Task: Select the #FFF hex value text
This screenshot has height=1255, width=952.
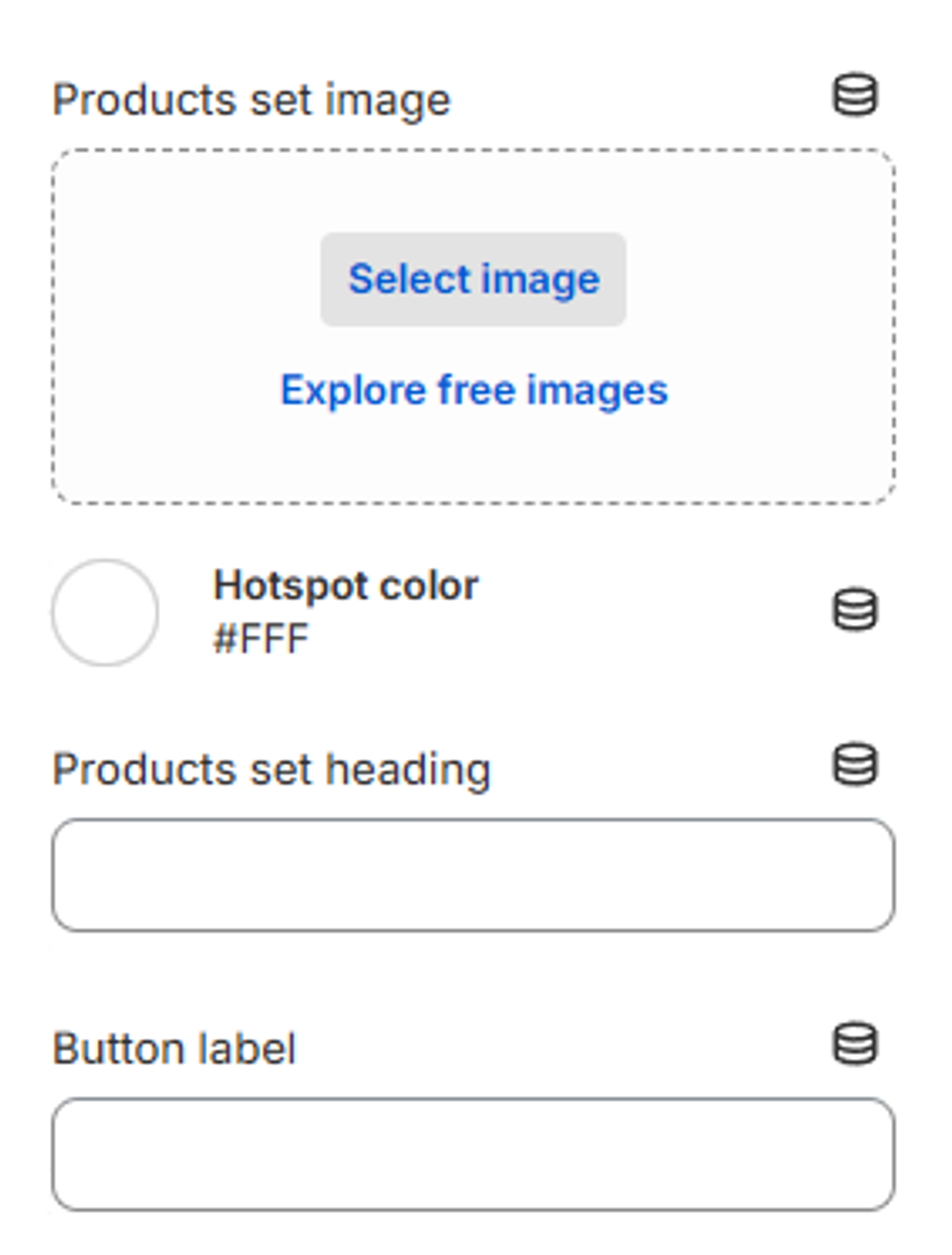Action: pos(261,639)
